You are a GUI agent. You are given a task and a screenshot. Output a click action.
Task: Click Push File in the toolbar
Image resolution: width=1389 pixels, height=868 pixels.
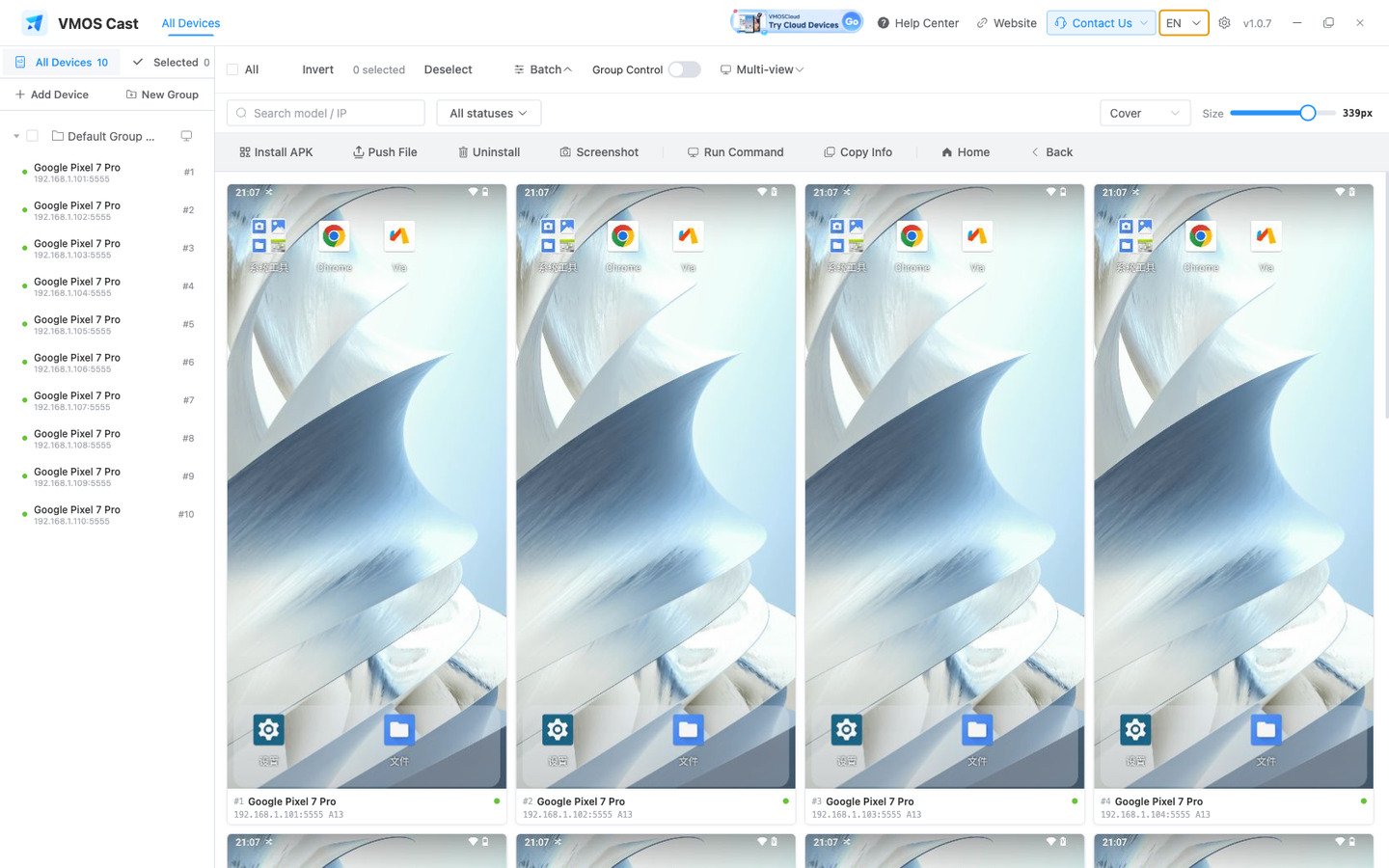coord(385,152)
